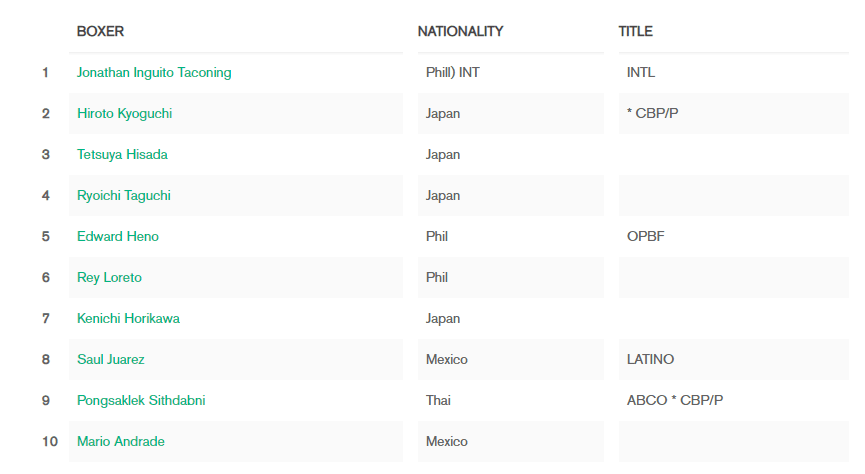Open Kenichi Horikawa profile
The height and width of the screenshot is (474, 865).
click(129, 318)
